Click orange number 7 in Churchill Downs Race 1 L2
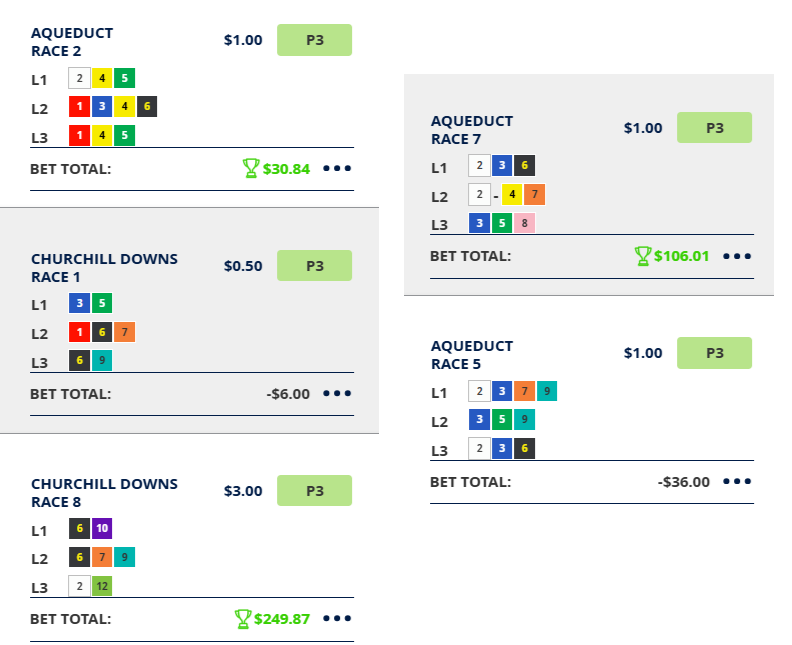792x645 pixels. (123, 332)
